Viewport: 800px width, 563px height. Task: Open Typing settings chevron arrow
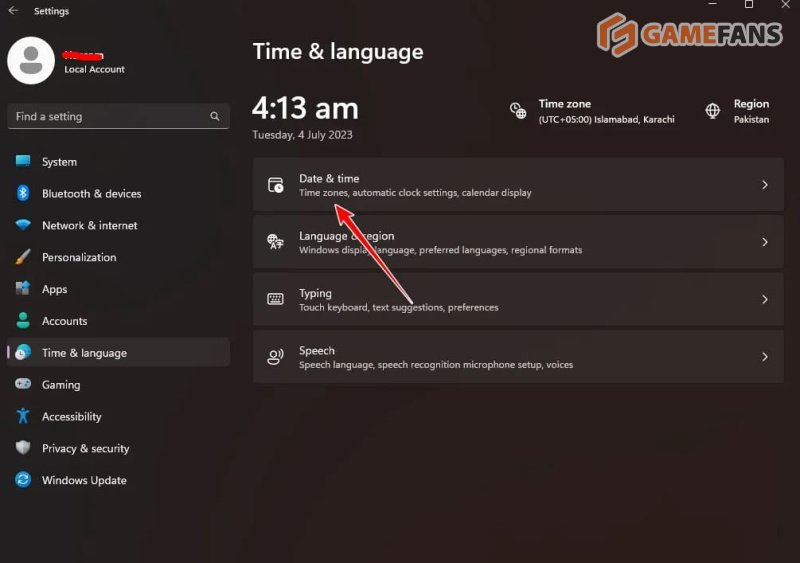coord(764,300)
